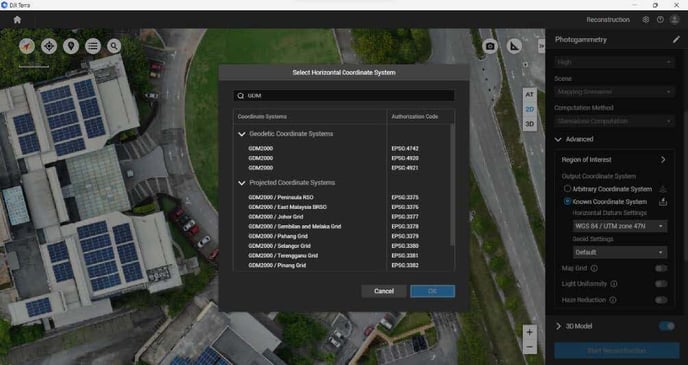Image resolution: width=688 pixels, height=365 pixels.
Task: Select Arbitrary Coordinate System radio button
Action: tap(567, 189)
